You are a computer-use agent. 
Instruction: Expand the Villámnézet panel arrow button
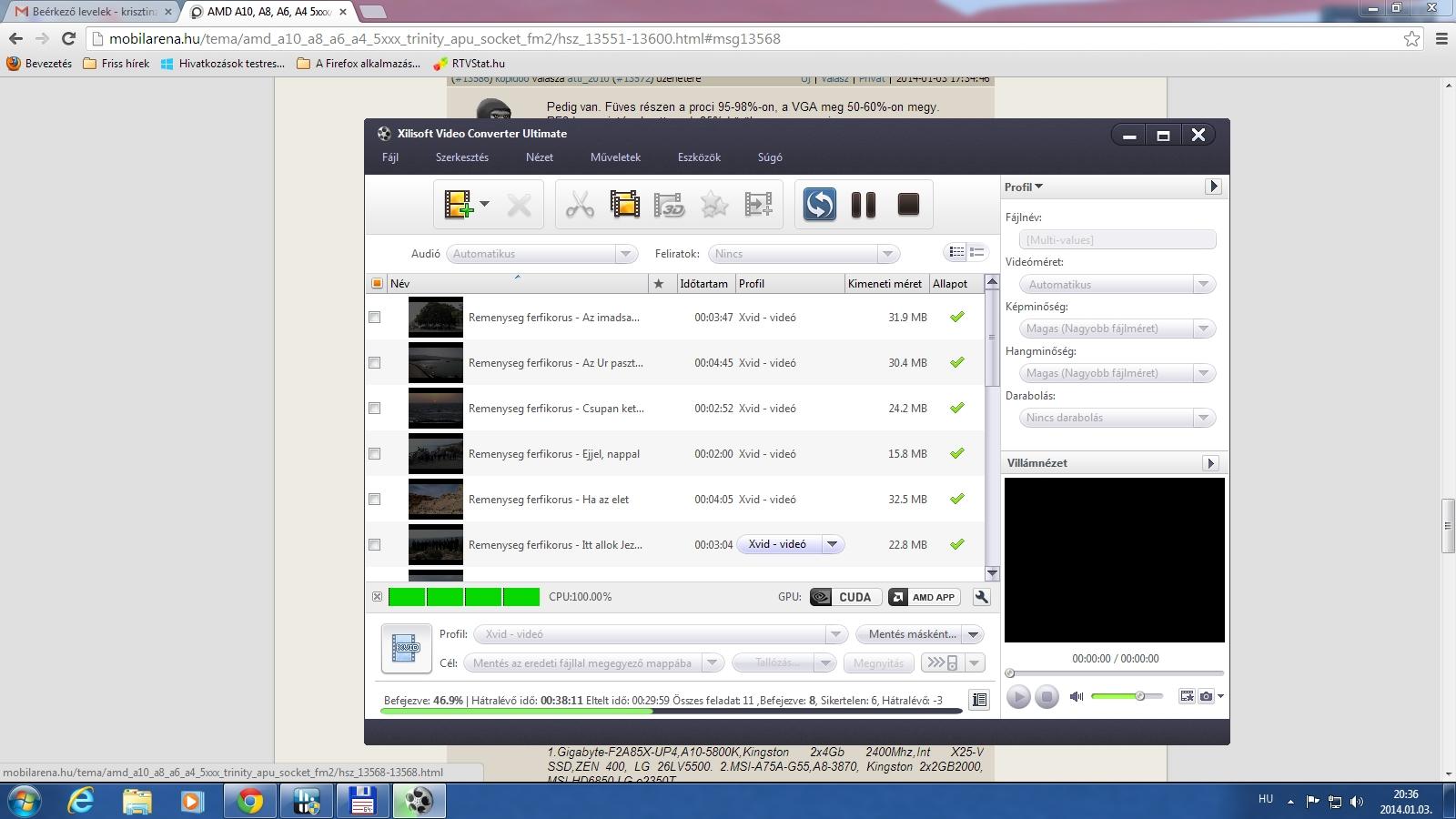click(x=1210, y=463)
